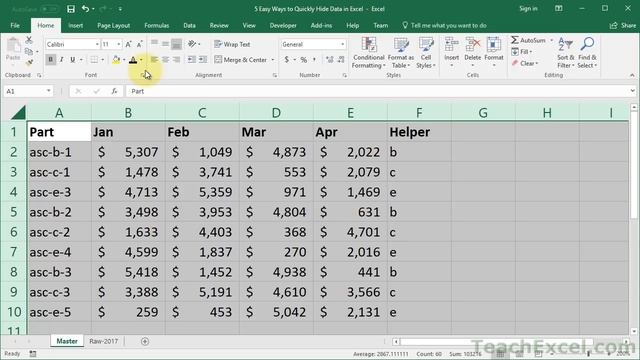This screenshot has width=640, height=360.
Task: Click the Fill Color paint bucket
Action: pyautogui.click(x=116, y=60)
